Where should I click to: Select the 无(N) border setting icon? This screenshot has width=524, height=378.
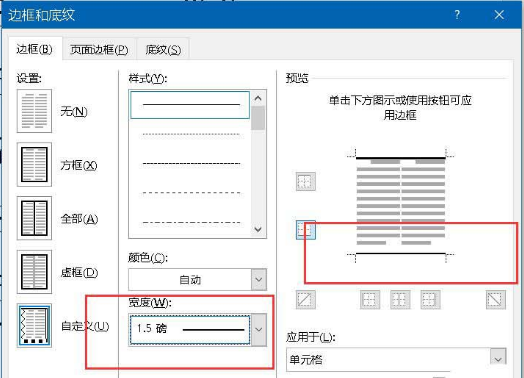34,111
